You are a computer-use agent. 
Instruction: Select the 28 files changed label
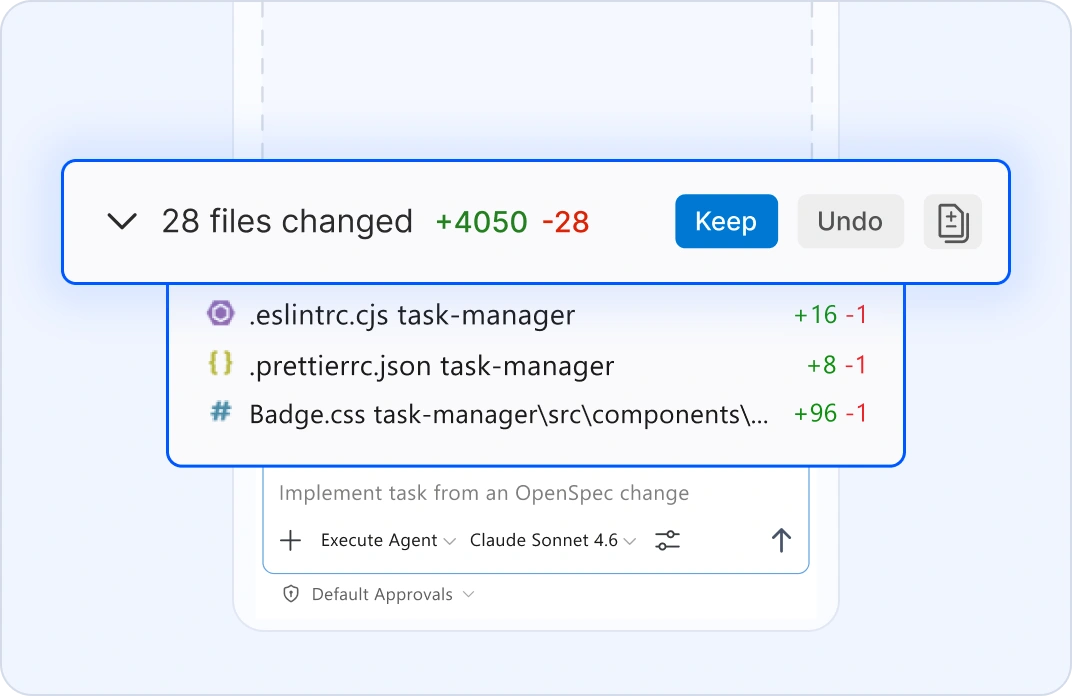[287, 222]
